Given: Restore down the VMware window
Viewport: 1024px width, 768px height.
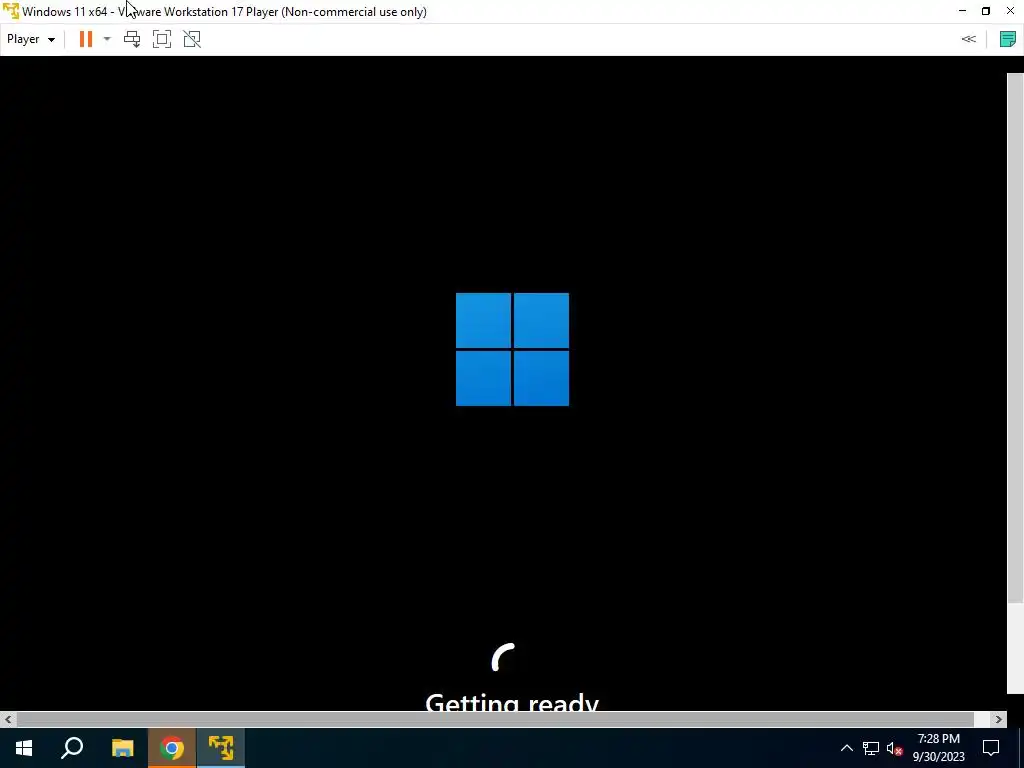Looking at the screenshot, I should (986, 11).
